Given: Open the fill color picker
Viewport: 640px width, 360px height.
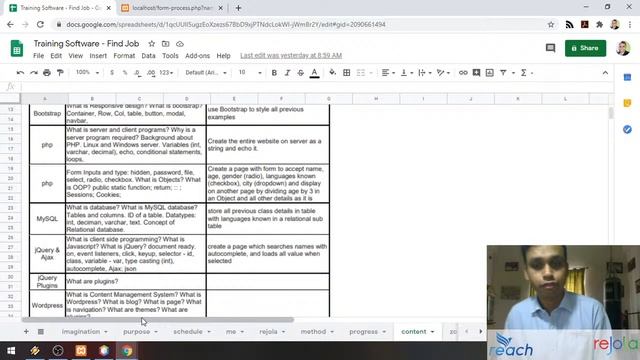Looking at the screenshot, I should pos(333,73).
